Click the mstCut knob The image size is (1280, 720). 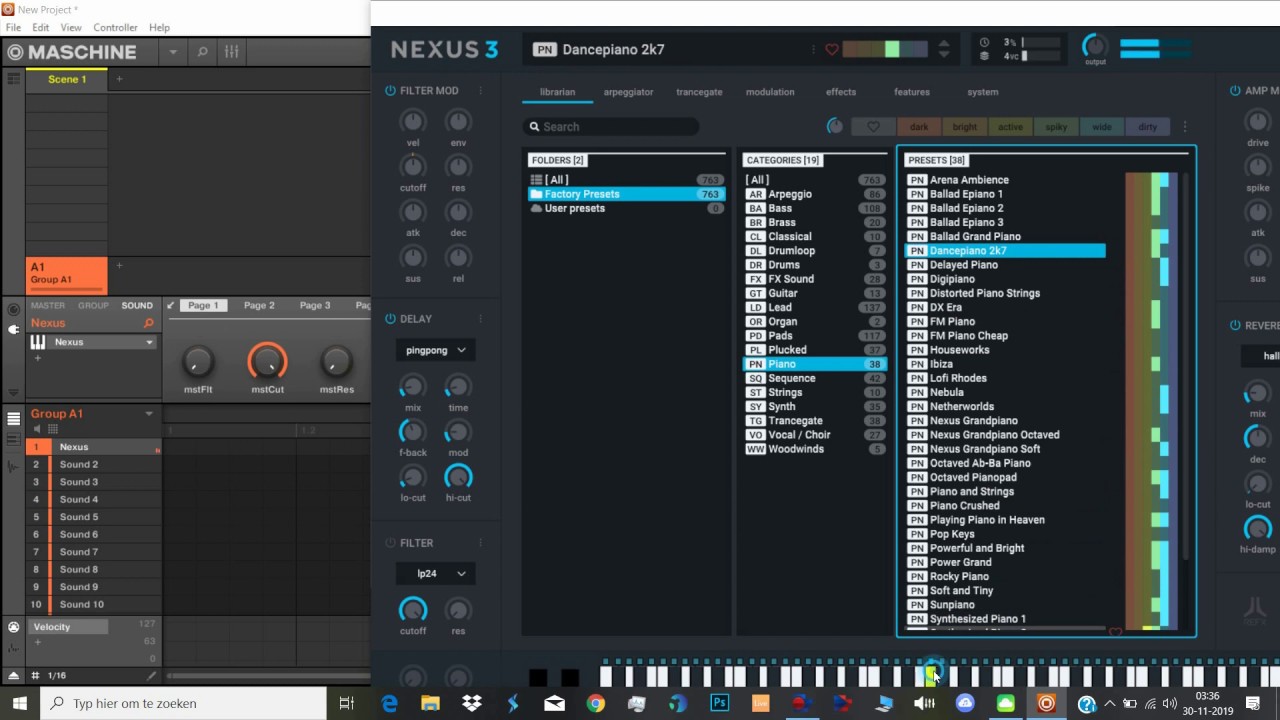267,361
